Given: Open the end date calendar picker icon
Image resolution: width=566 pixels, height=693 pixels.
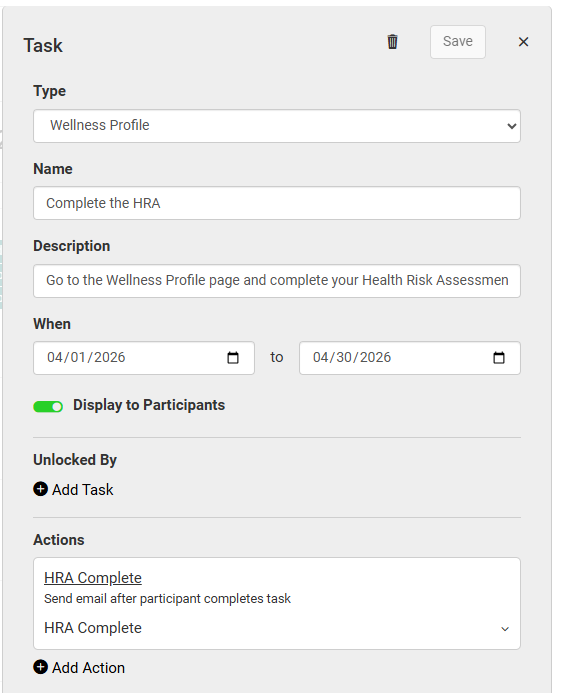Looking at the screenshot, I should [x=499, y=358].
